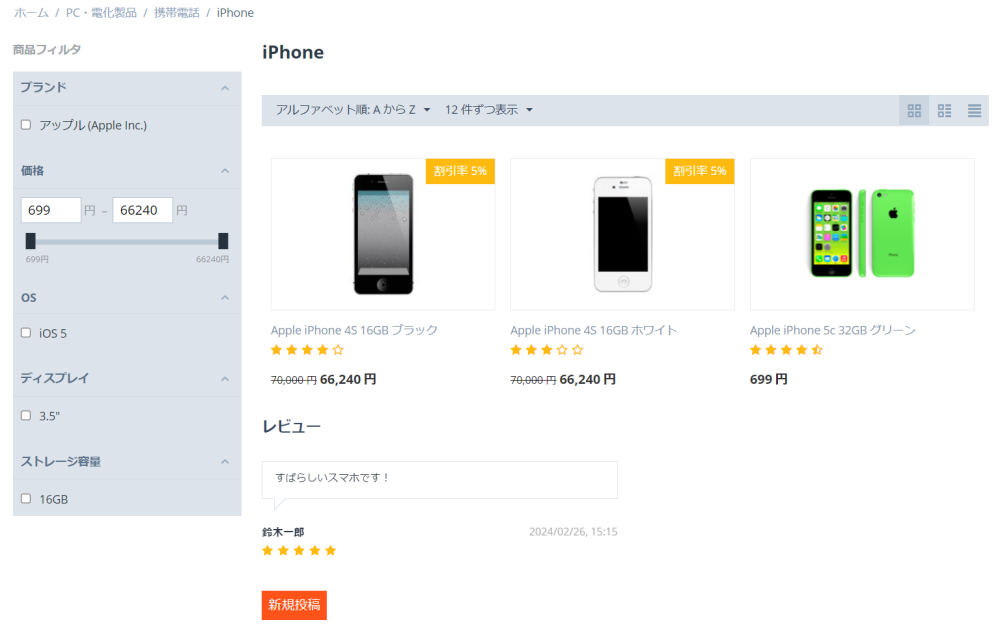1000x635 pixels.
Task: Collapse the ブランド filter section
Action: [x=225, y=88]
